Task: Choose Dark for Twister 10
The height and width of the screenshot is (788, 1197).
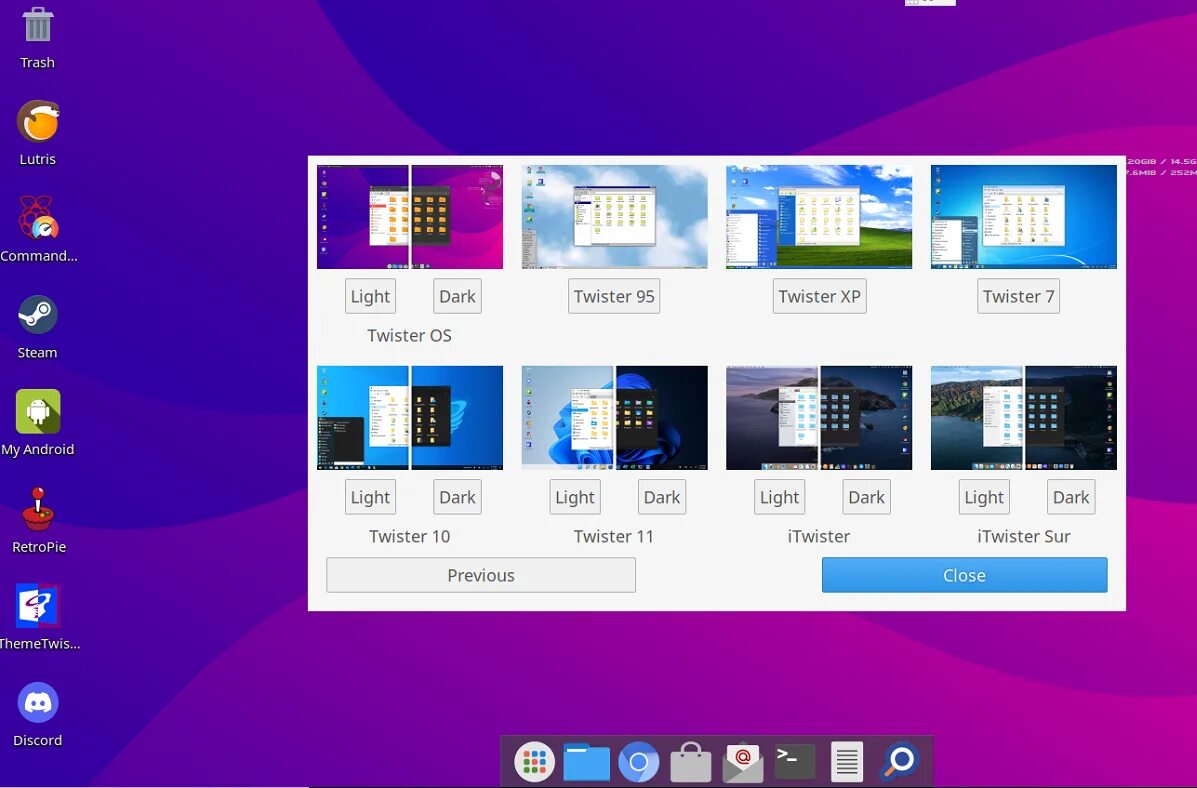Action: coord(457,497)
